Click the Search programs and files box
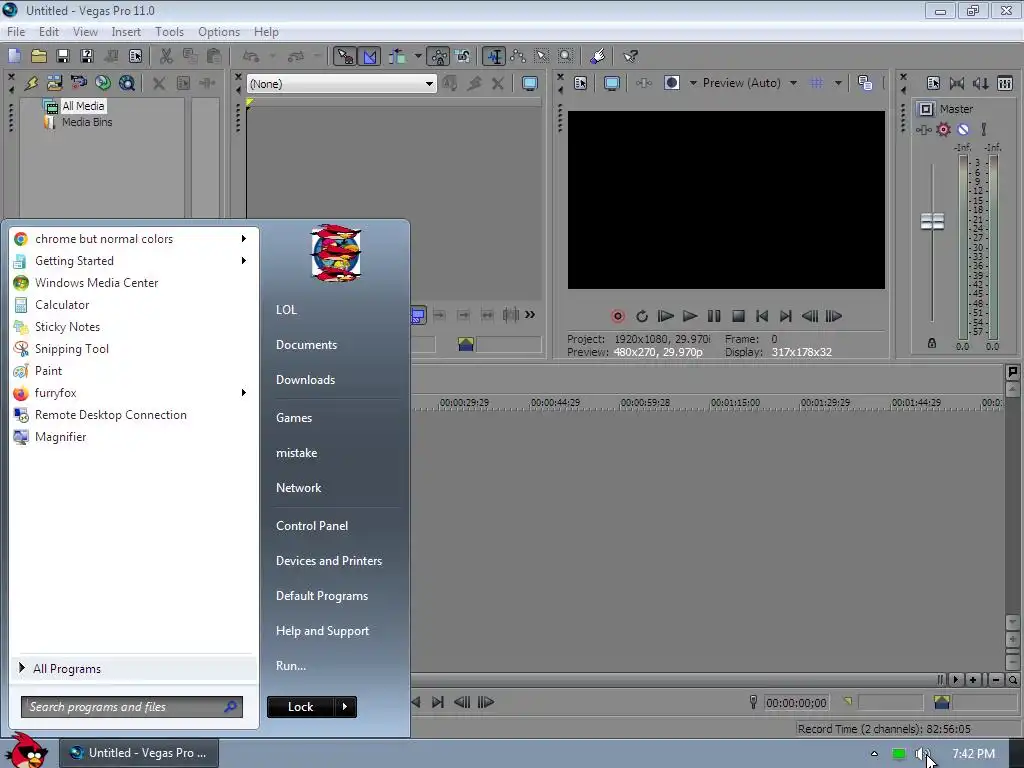1024x768 pixels. [131, 707]
